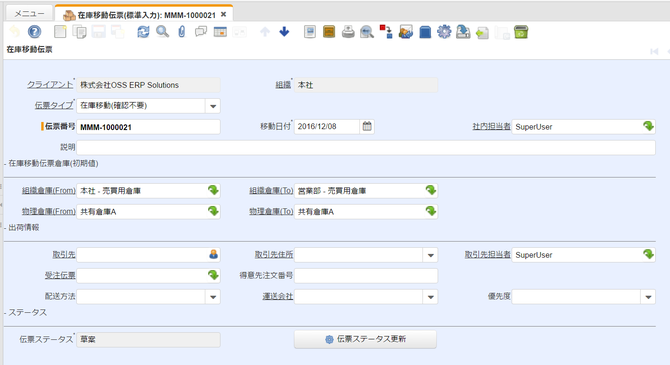This screenshot has height=365, width=670.
Task: Click the 受注伝票 label link
Action: pos(60,276)
